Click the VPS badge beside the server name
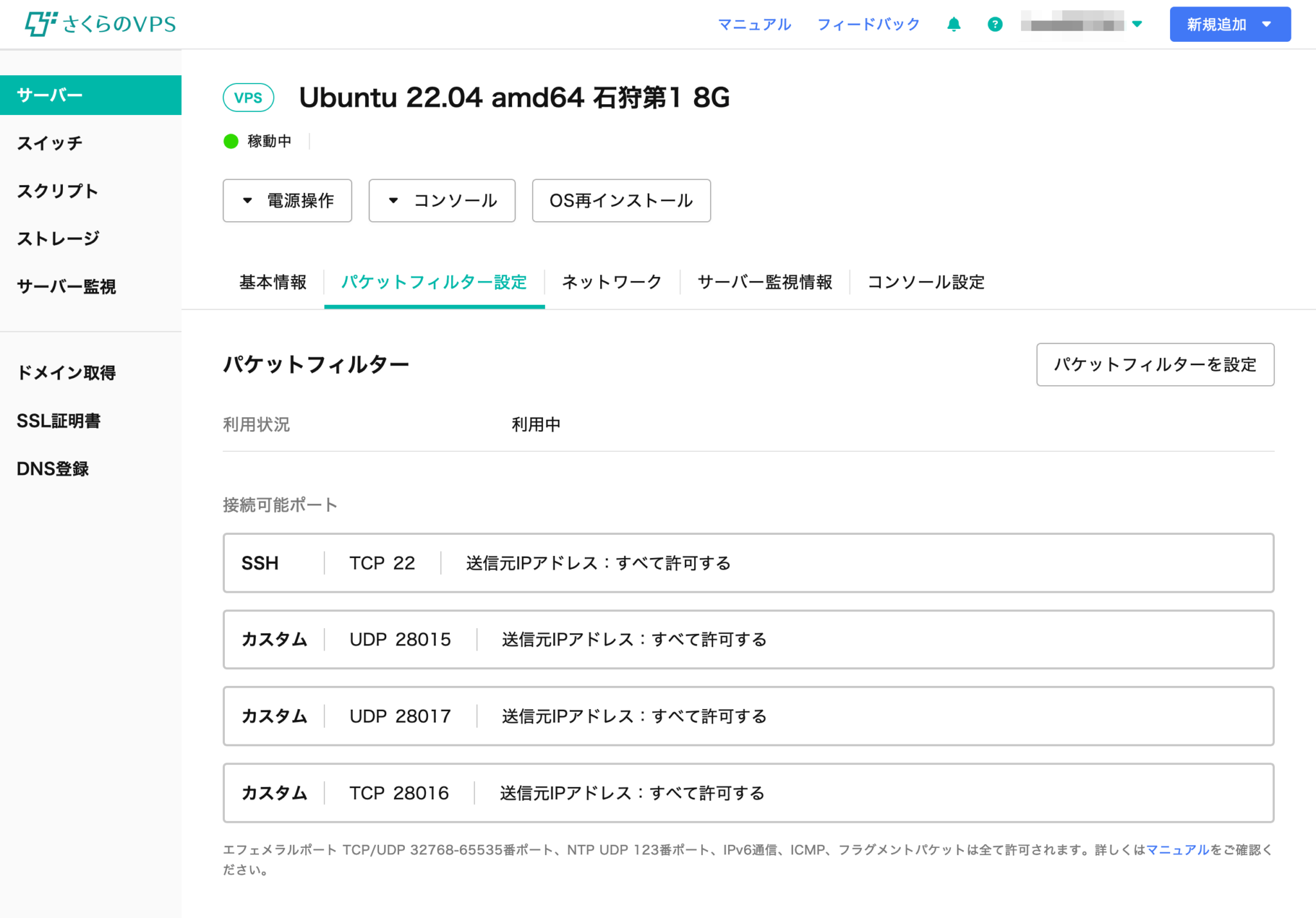This screenshot has height=918, width=1316. click(248, 97)
